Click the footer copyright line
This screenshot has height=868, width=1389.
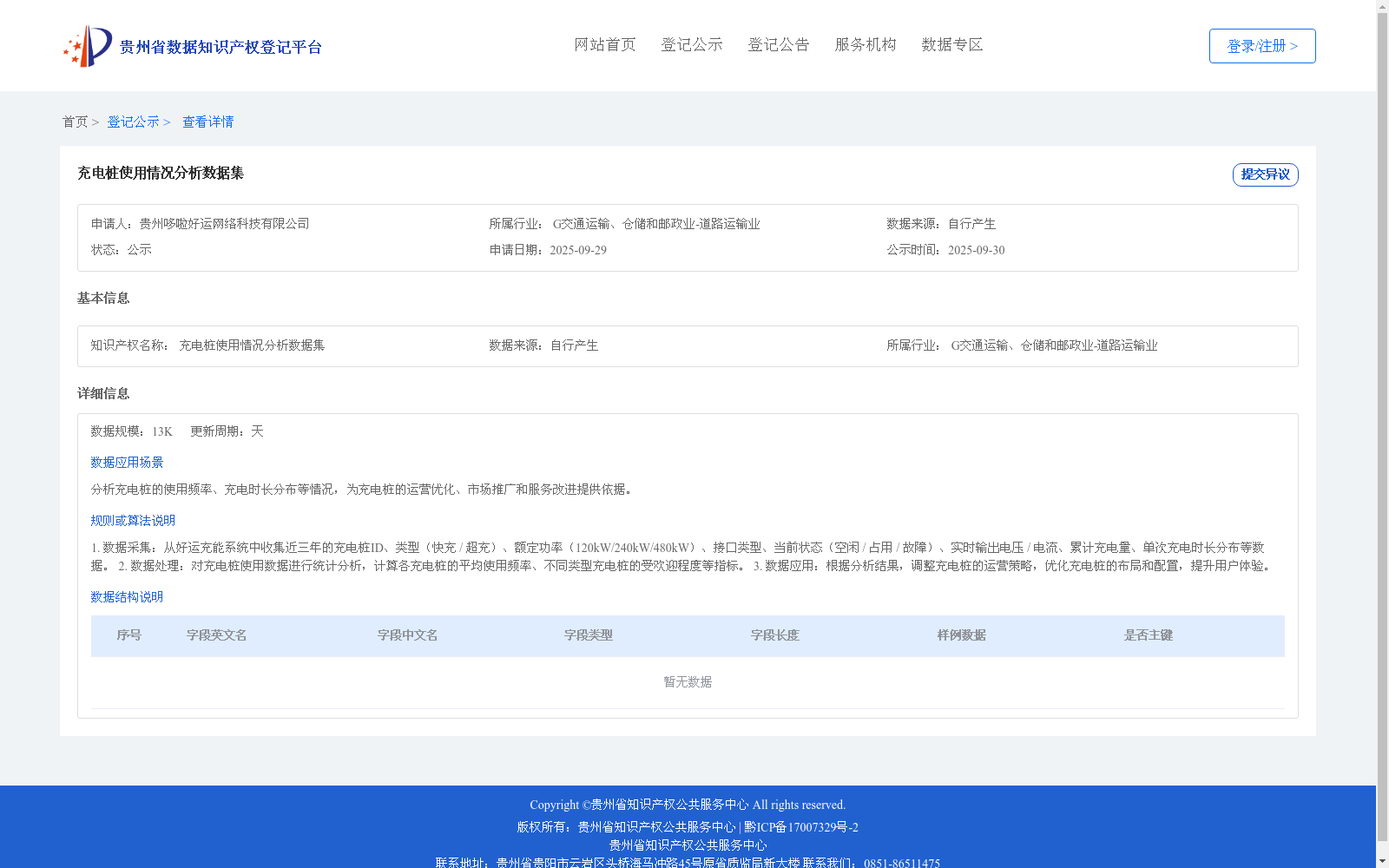pos(688,805)
